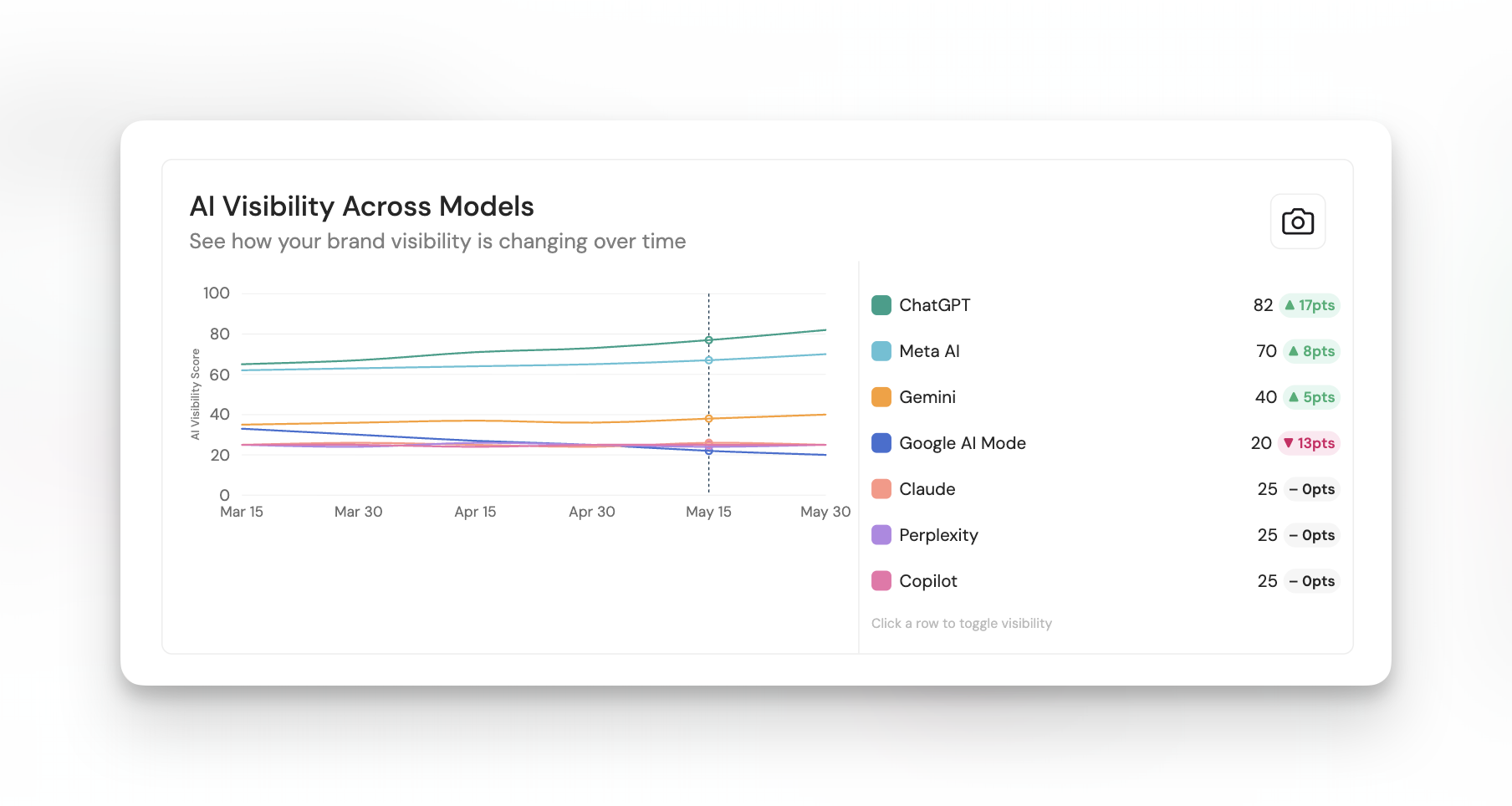
Task: Click the AI Visibility Across Models title
Action: tap(361, 206)
